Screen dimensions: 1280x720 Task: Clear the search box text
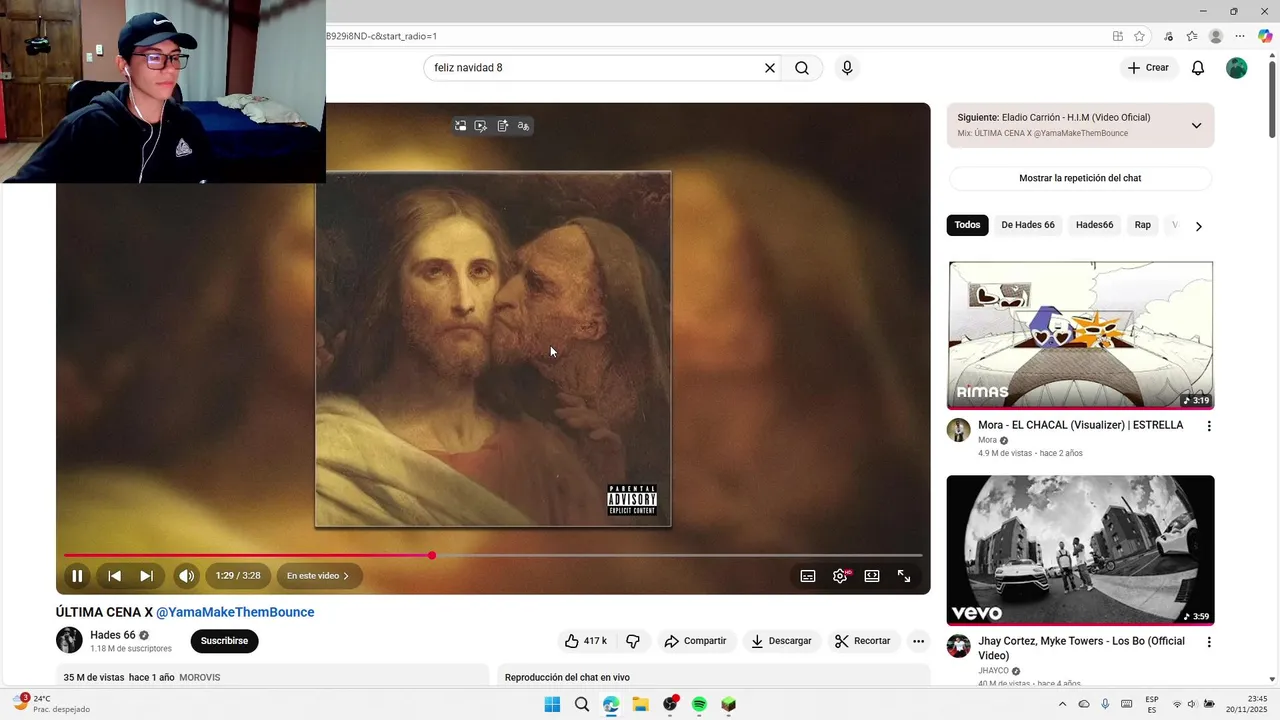(x=770, y=68)
